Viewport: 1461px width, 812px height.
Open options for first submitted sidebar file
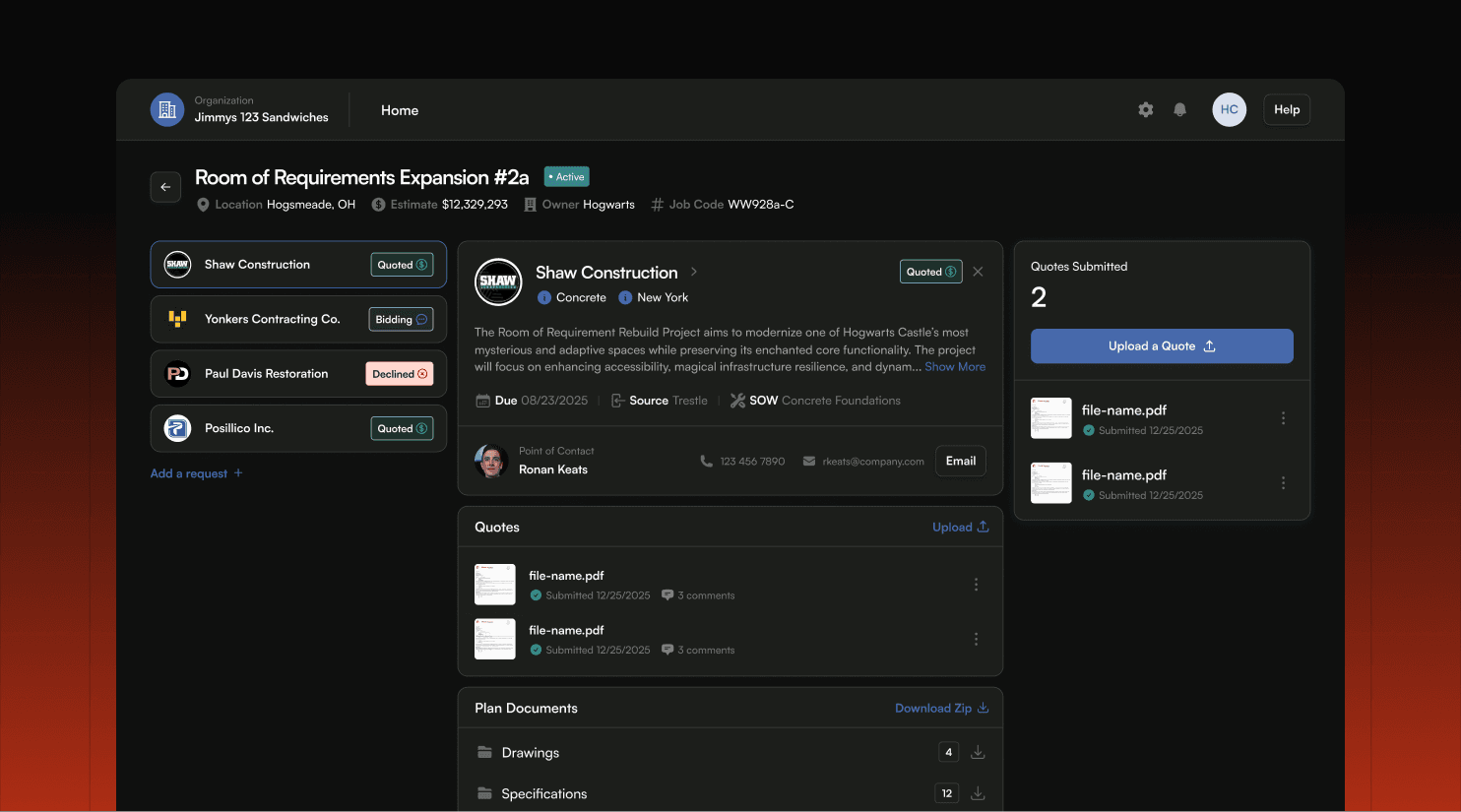click(1283, 418)
